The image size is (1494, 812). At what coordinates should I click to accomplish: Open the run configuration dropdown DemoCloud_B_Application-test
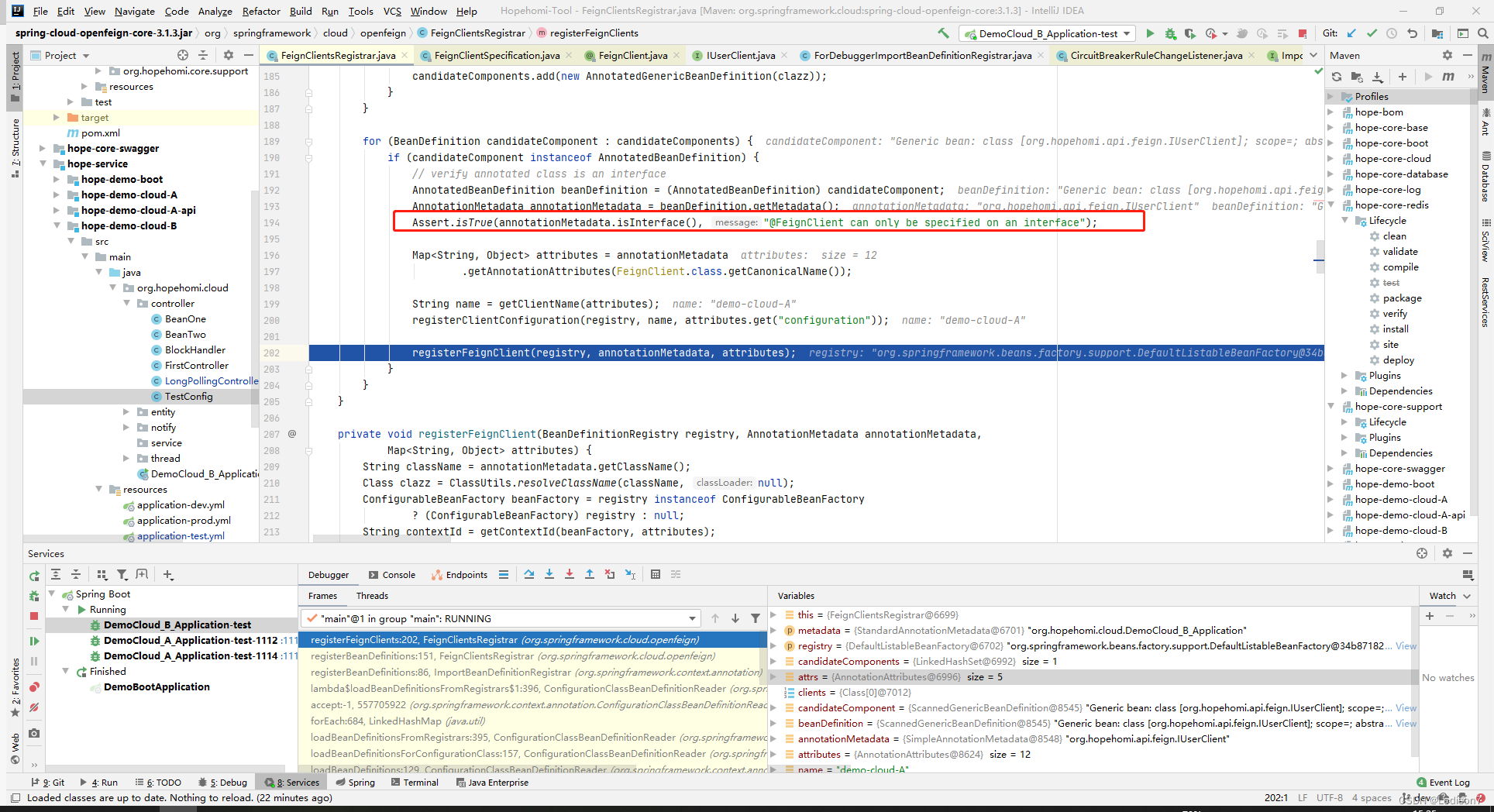[1048, 33]
